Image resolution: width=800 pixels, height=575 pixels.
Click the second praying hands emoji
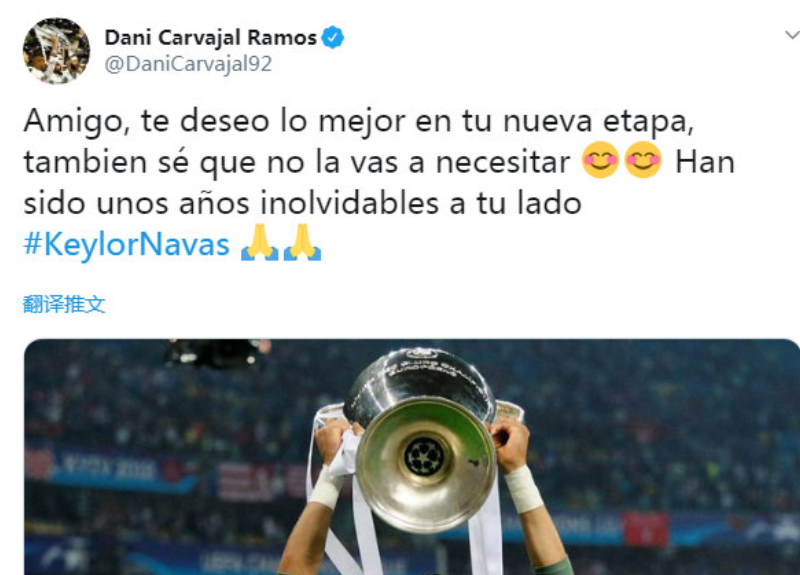tap(302, 242)
